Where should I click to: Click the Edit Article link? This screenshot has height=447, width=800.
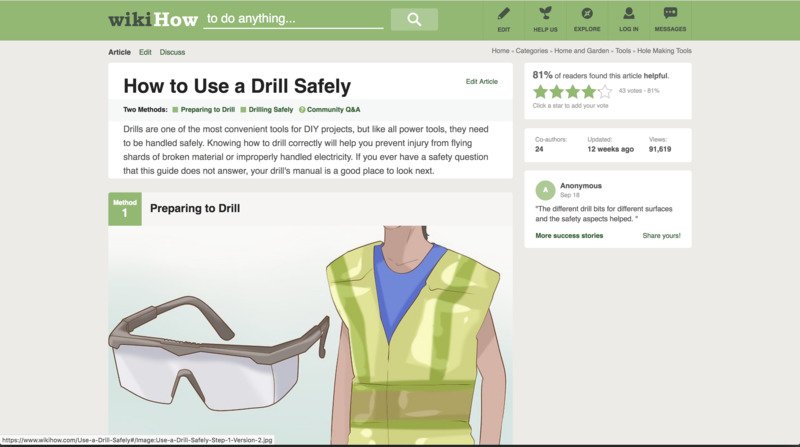[x=482, y=82]
